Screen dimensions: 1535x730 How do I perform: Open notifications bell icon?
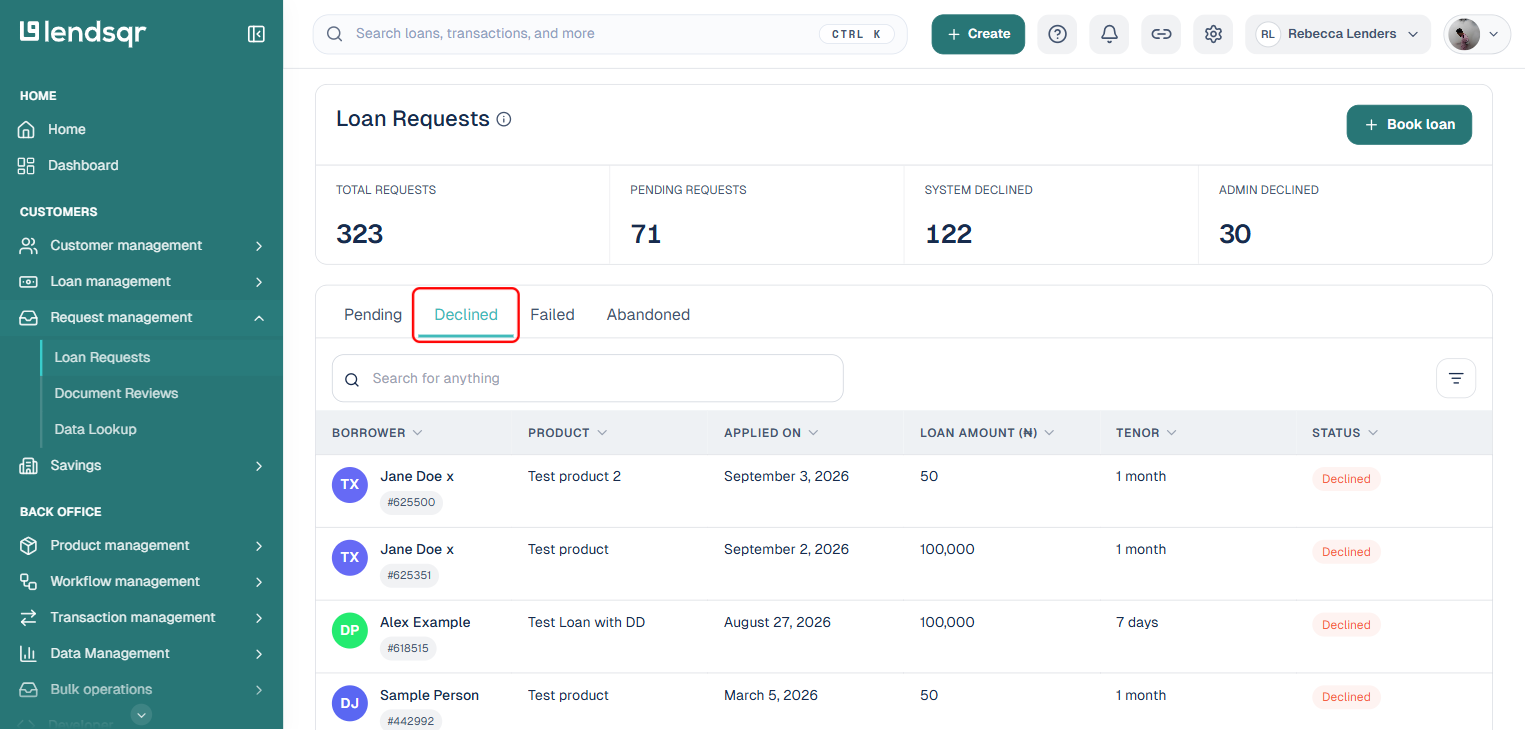coord(1109,34)
